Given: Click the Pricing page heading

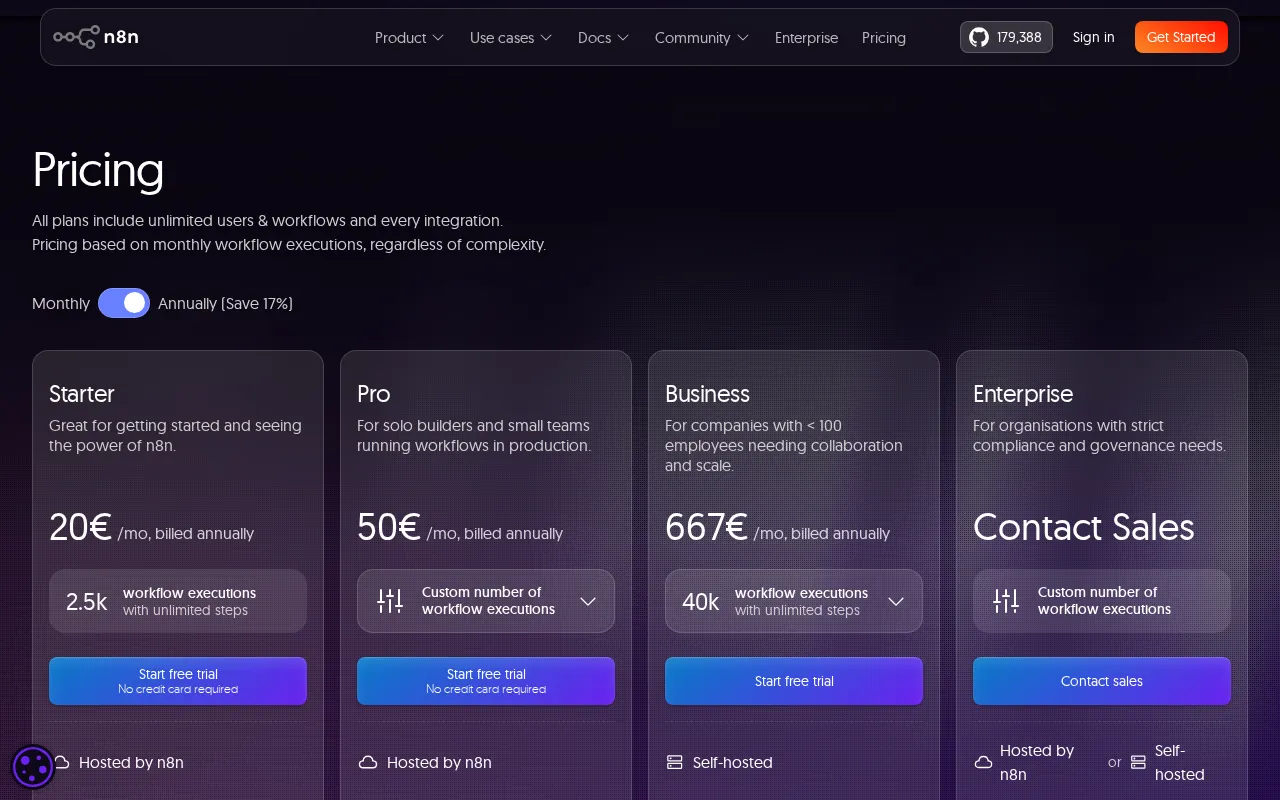Looking at the screenshot, I should (98, 170).
